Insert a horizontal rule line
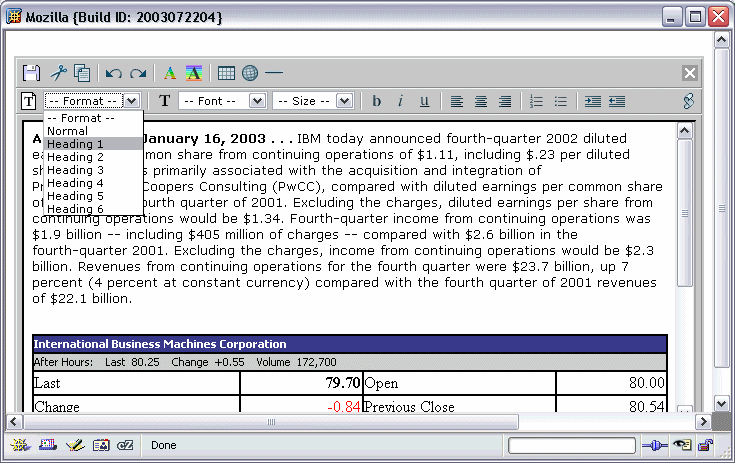Viewport: 735px width, 463px height. 274,73
